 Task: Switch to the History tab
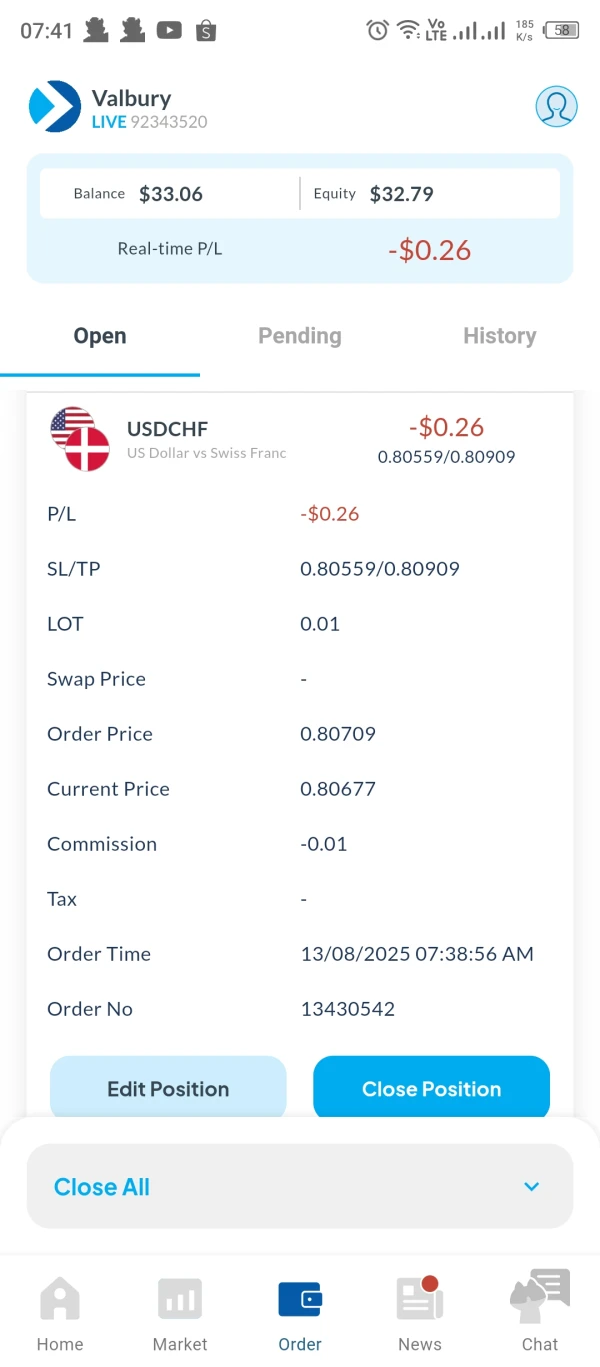[x=499, y=336]
